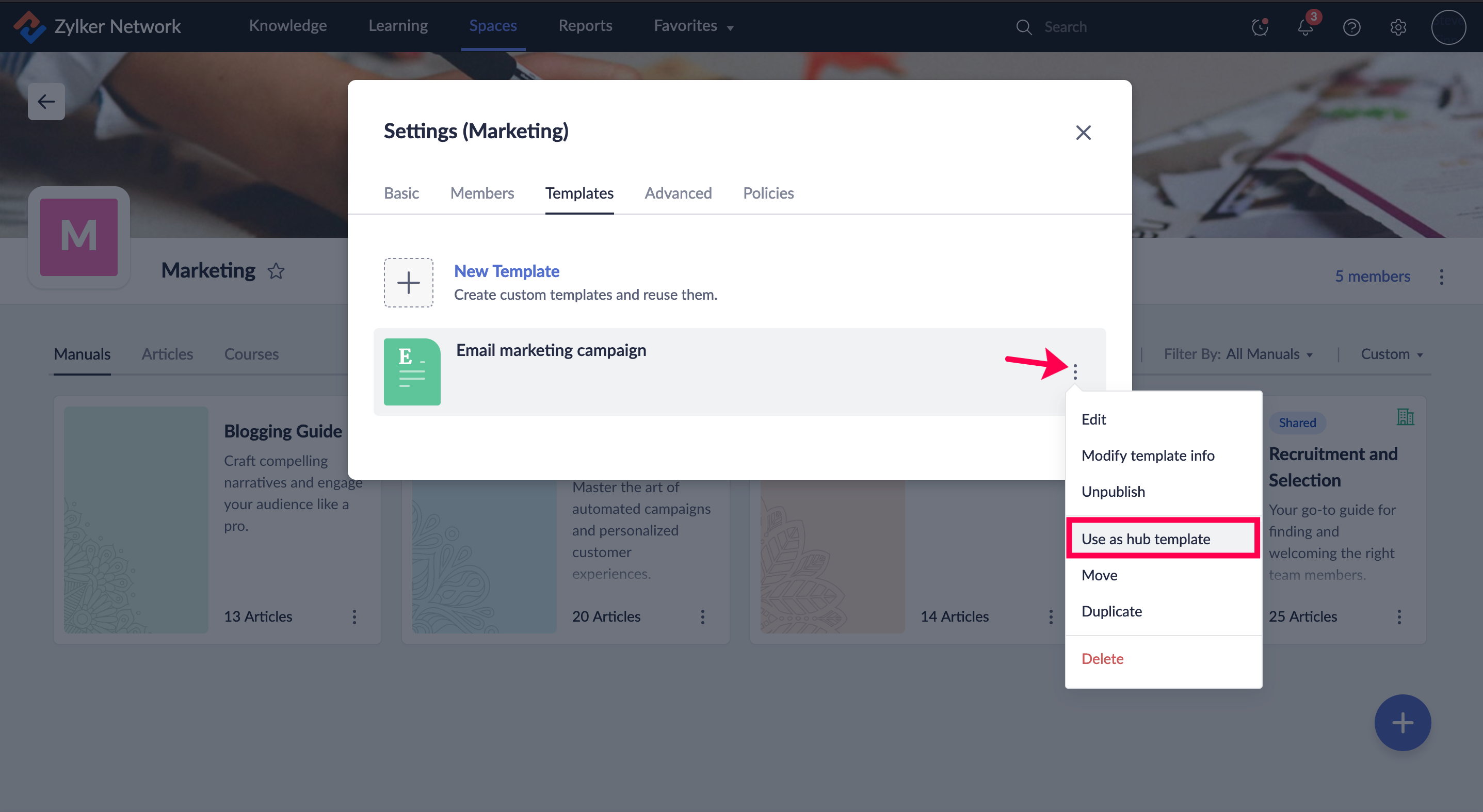Open Email marketing campaign three-dot menu
This screenshot has width=1483, height=812.
coord(1075,372)
